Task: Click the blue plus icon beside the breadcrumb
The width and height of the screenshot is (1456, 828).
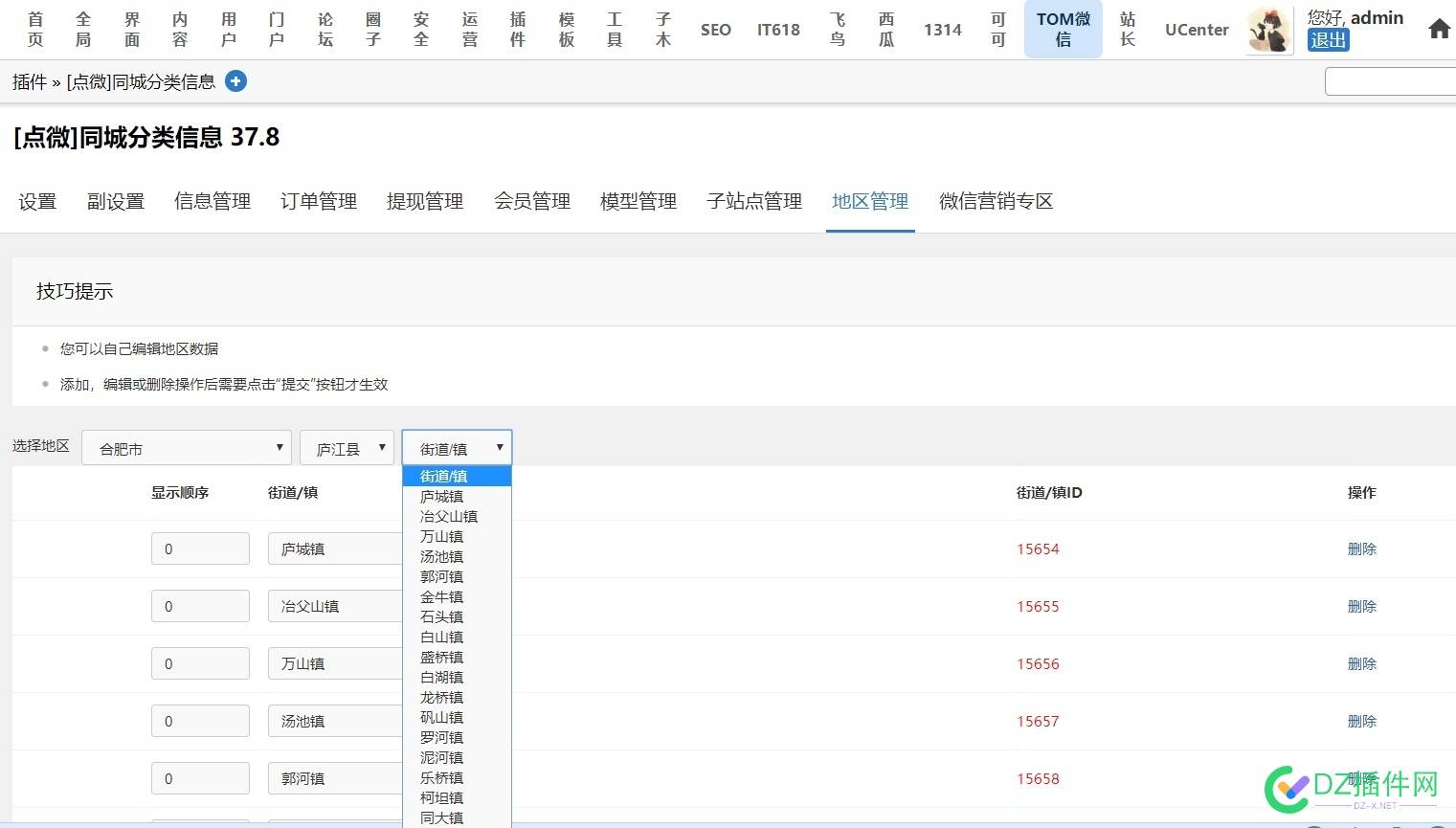Action: (x=235, y=81)
